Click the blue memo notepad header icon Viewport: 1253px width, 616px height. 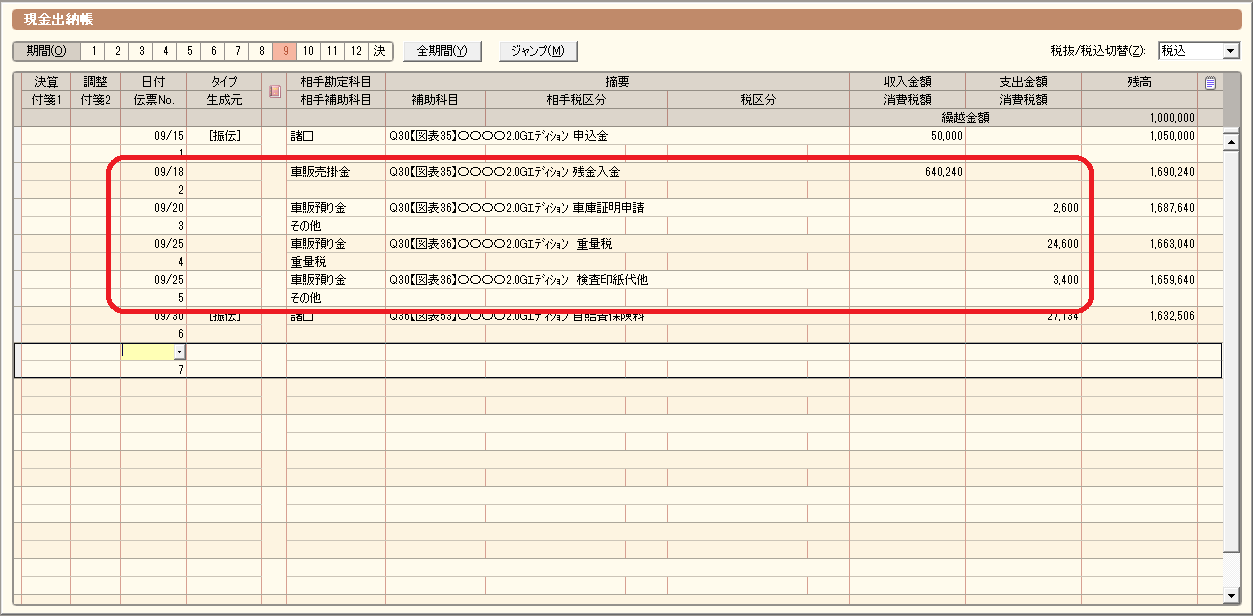1210,83
